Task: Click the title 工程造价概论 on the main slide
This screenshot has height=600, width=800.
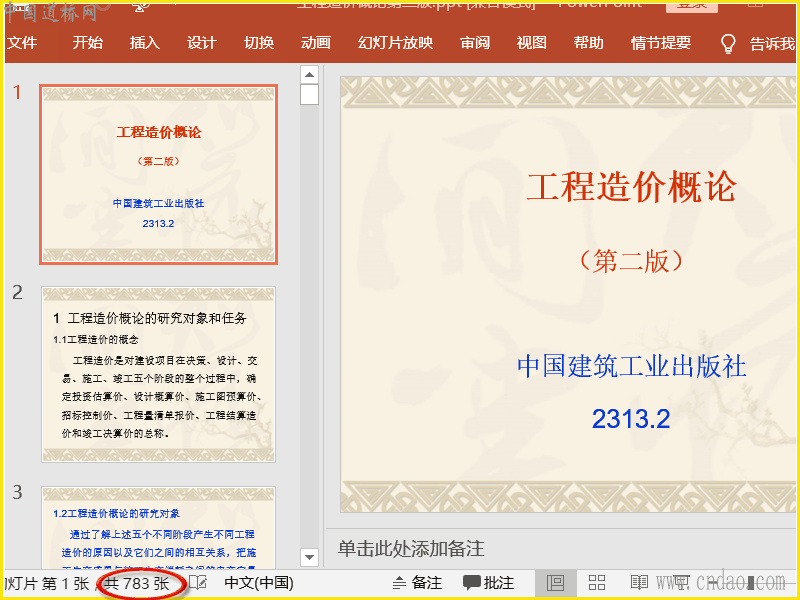Action: tap(632, 187)
